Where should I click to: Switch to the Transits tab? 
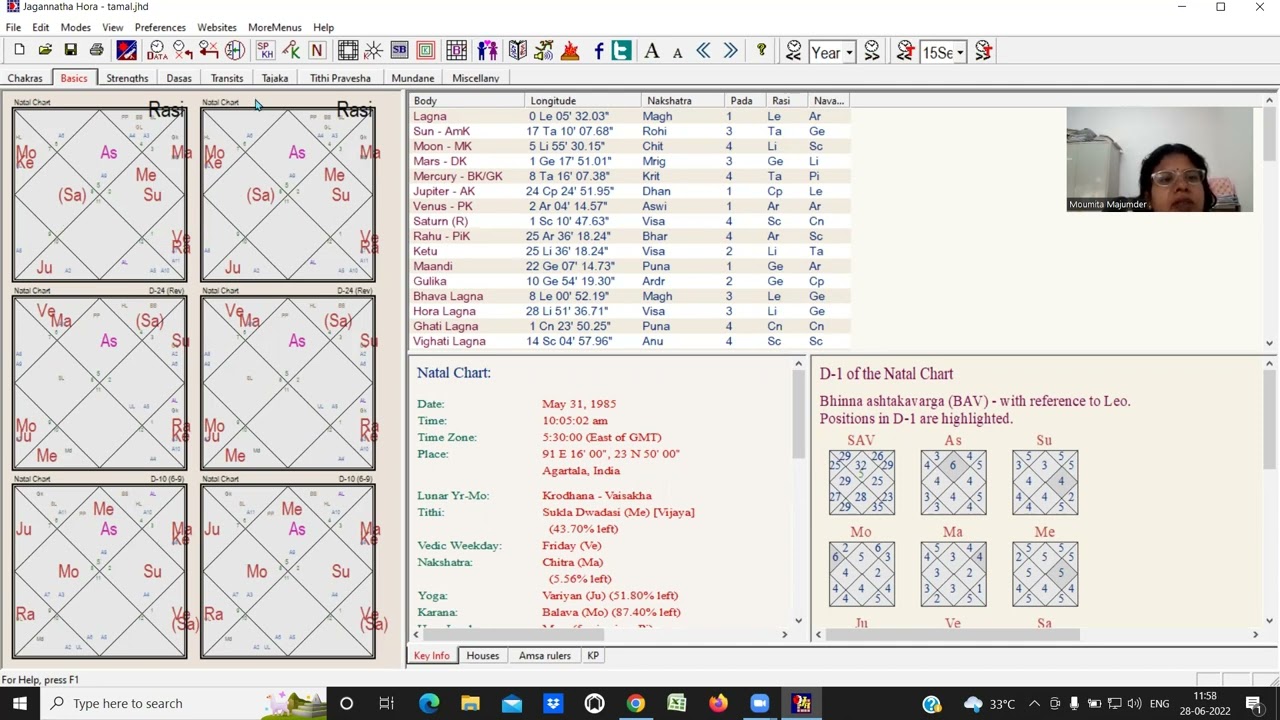pyautogui.click(x=227, y=78)
